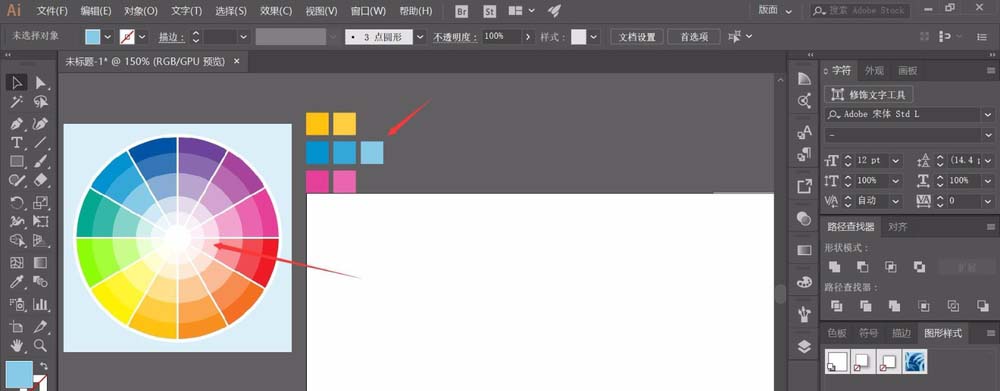Select the Scale tool
1000x391 pixels.
40,202
